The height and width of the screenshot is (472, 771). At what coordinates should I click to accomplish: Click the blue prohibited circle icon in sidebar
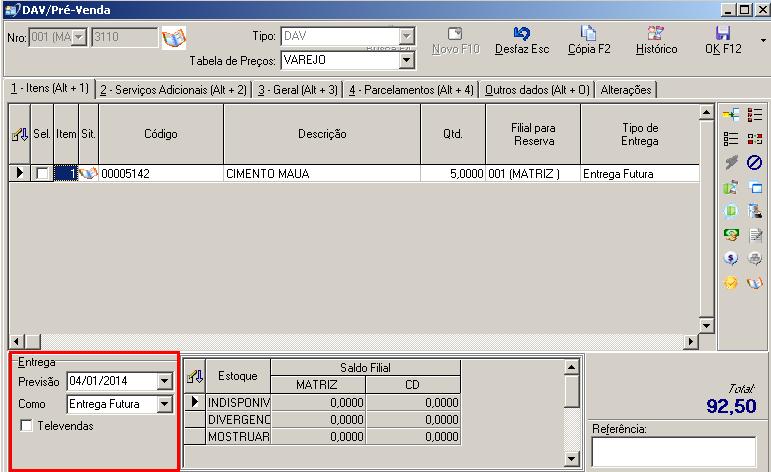[x=755, y=162]
